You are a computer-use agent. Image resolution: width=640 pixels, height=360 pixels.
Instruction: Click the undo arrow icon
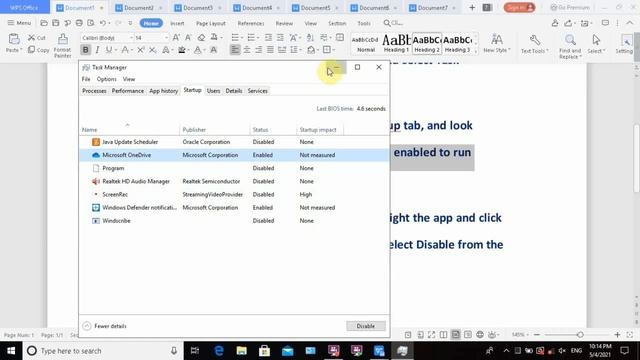click(103, 23)
